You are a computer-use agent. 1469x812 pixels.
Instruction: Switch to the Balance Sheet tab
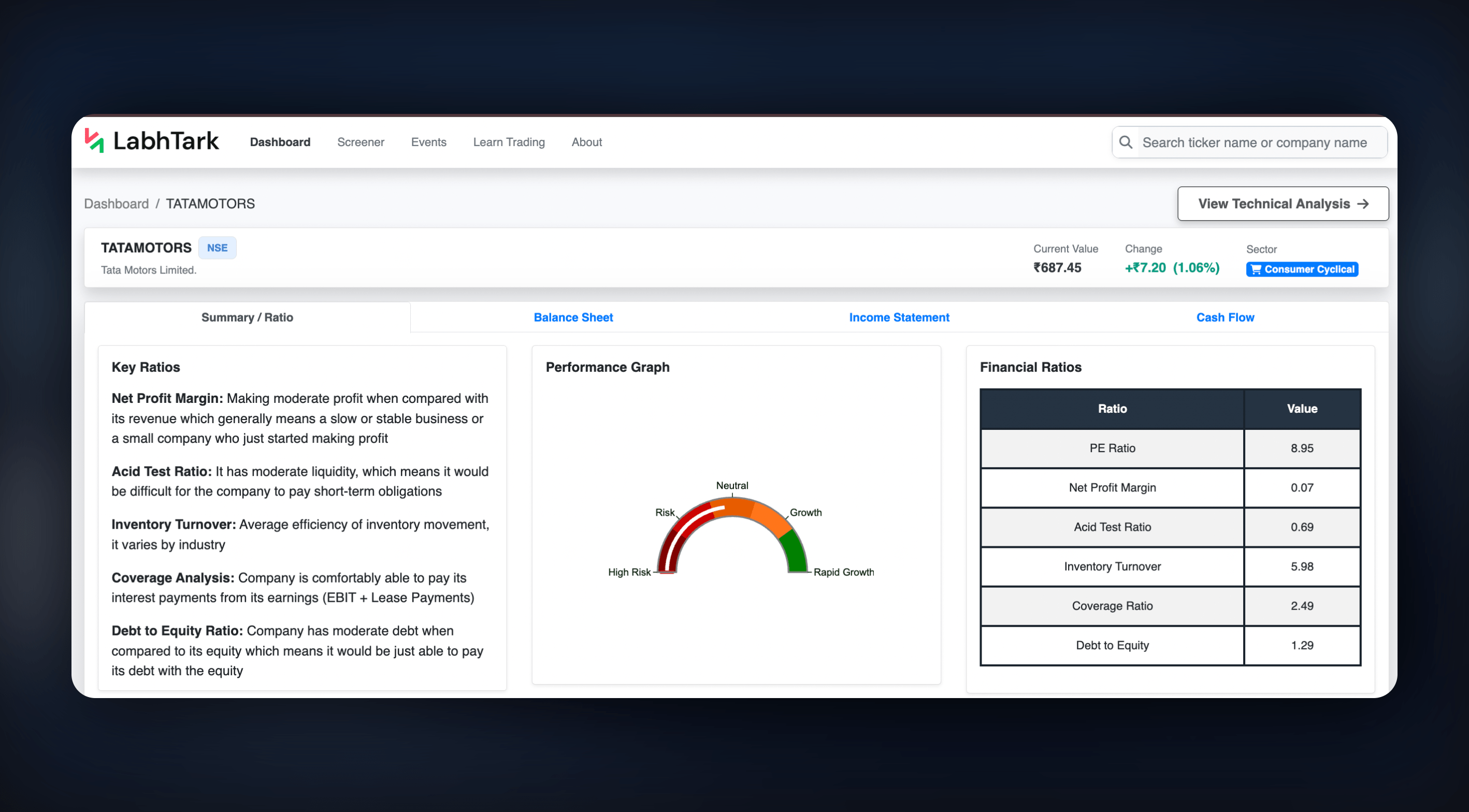click(x=573, y=317)
